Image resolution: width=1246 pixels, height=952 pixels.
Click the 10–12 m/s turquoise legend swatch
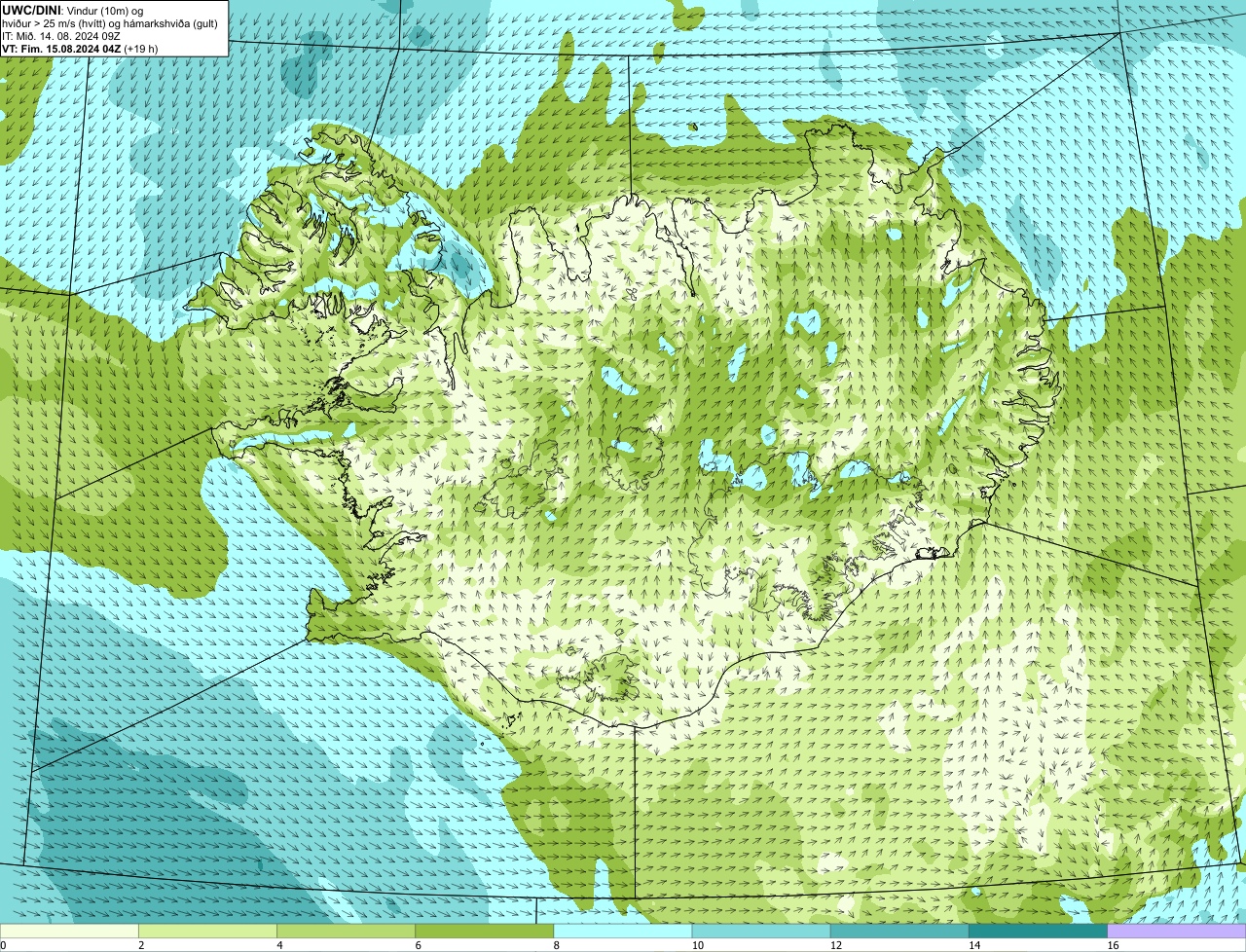click(x=761, y=932)
